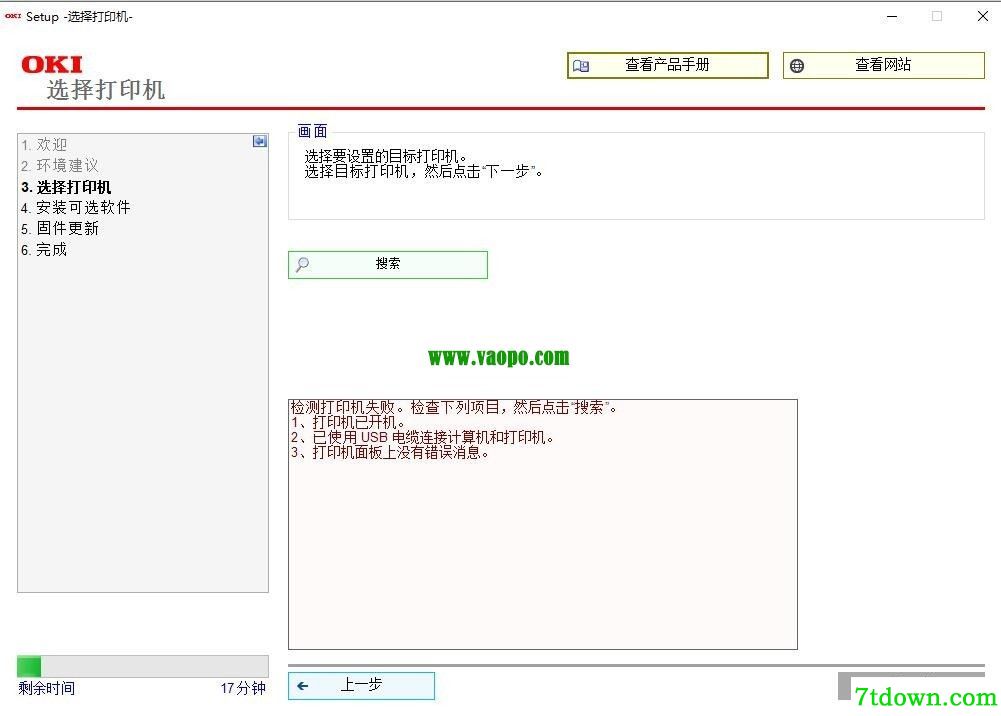This screenshot has height=716, width=1001.
Task: Click the 选择要设置的目标打印机 instruction text
Action: click(386, 156)
